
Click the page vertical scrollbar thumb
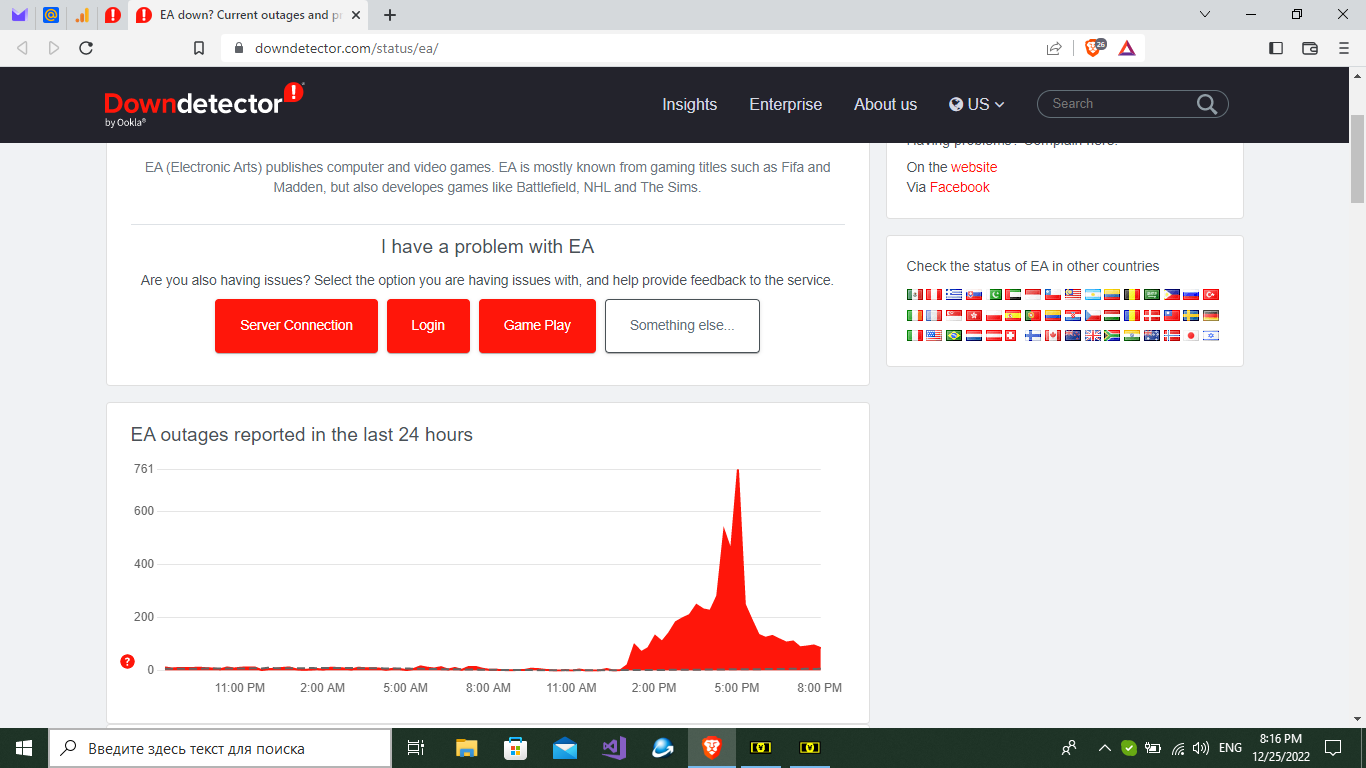click(1357, 158)
